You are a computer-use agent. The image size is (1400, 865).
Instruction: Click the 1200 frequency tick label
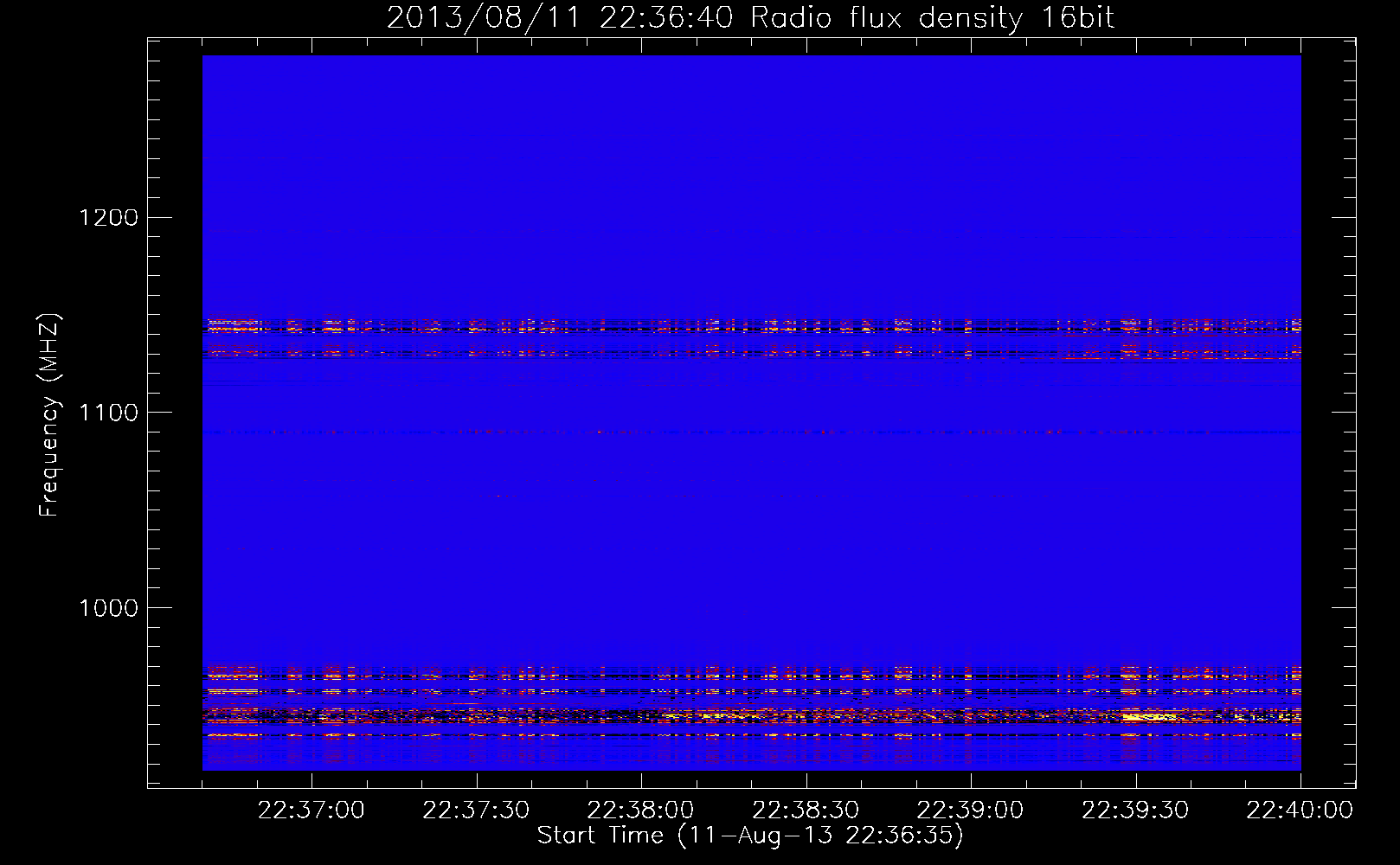pos(108,217)
